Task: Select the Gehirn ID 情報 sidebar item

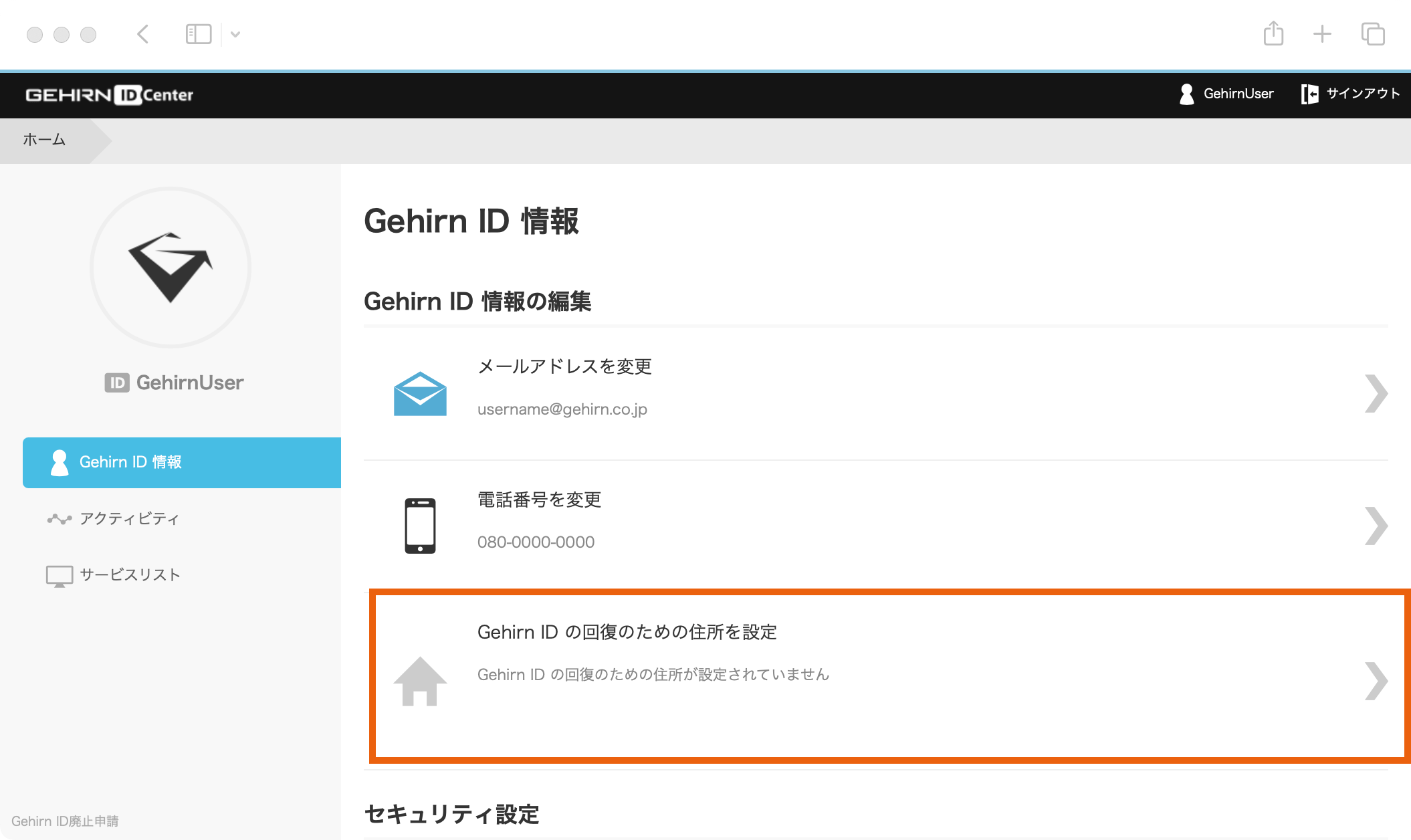Action: tap(130, 462)
